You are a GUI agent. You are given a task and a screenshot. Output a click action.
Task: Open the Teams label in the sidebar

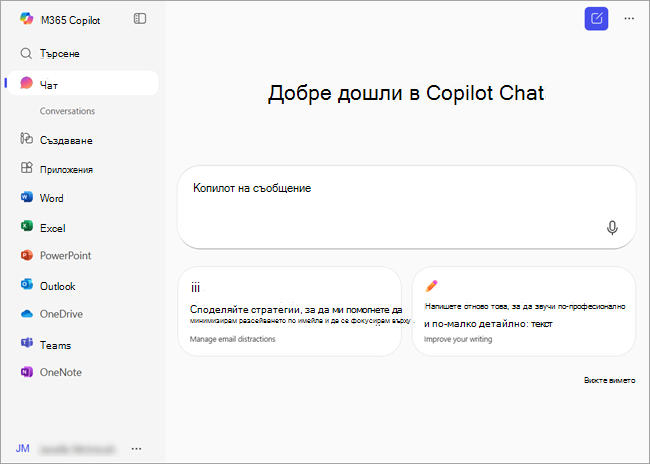tap(56, 345)
